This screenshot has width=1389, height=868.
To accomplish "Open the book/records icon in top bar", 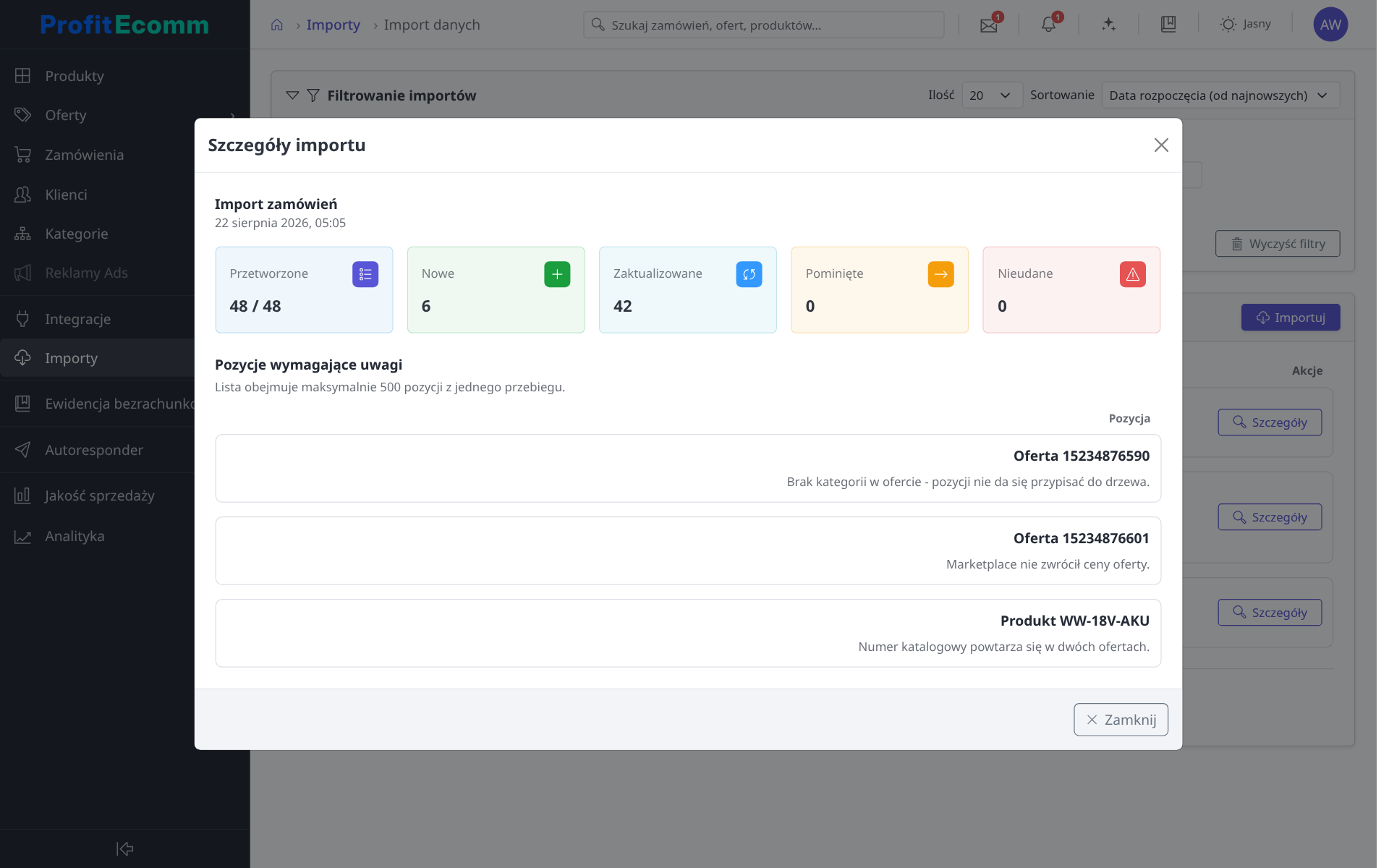I will tap(1168, 25).
